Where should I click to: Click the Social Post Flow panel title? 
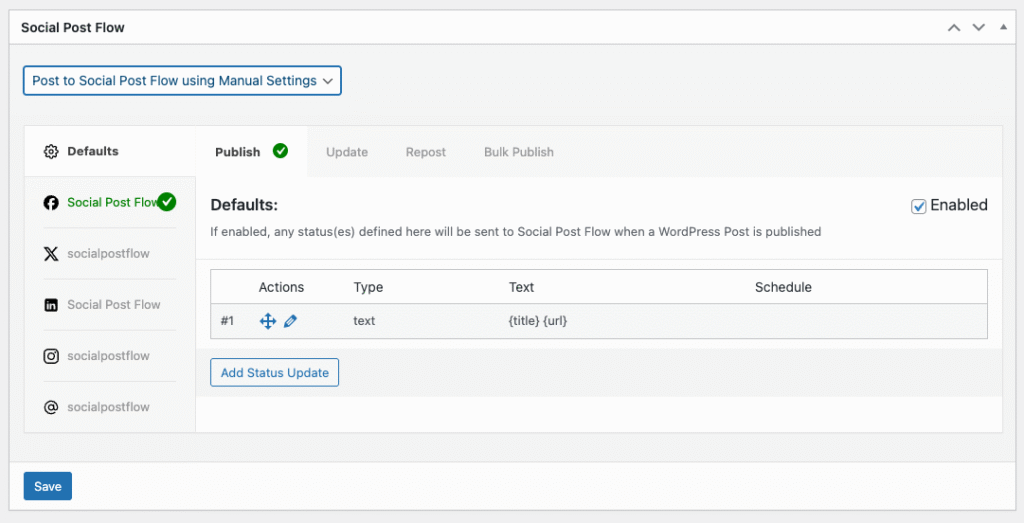[72, 27]
